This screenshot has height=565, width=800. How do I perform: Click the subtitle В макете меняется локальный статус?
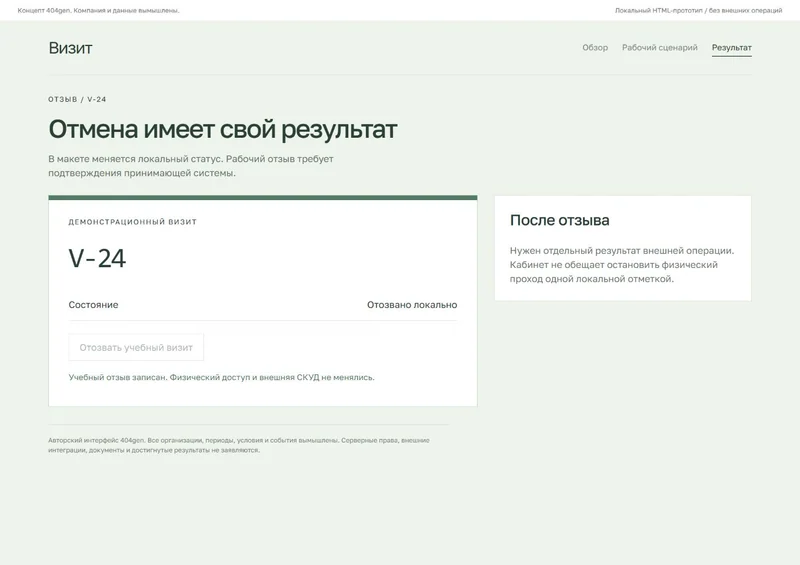pos(191,166)
